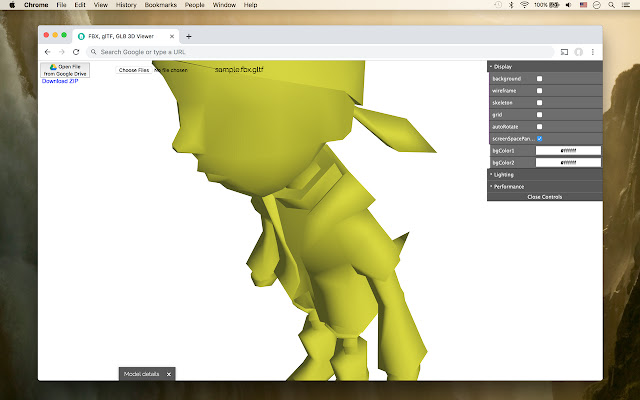Enable the skeleton checkbox

540,102
